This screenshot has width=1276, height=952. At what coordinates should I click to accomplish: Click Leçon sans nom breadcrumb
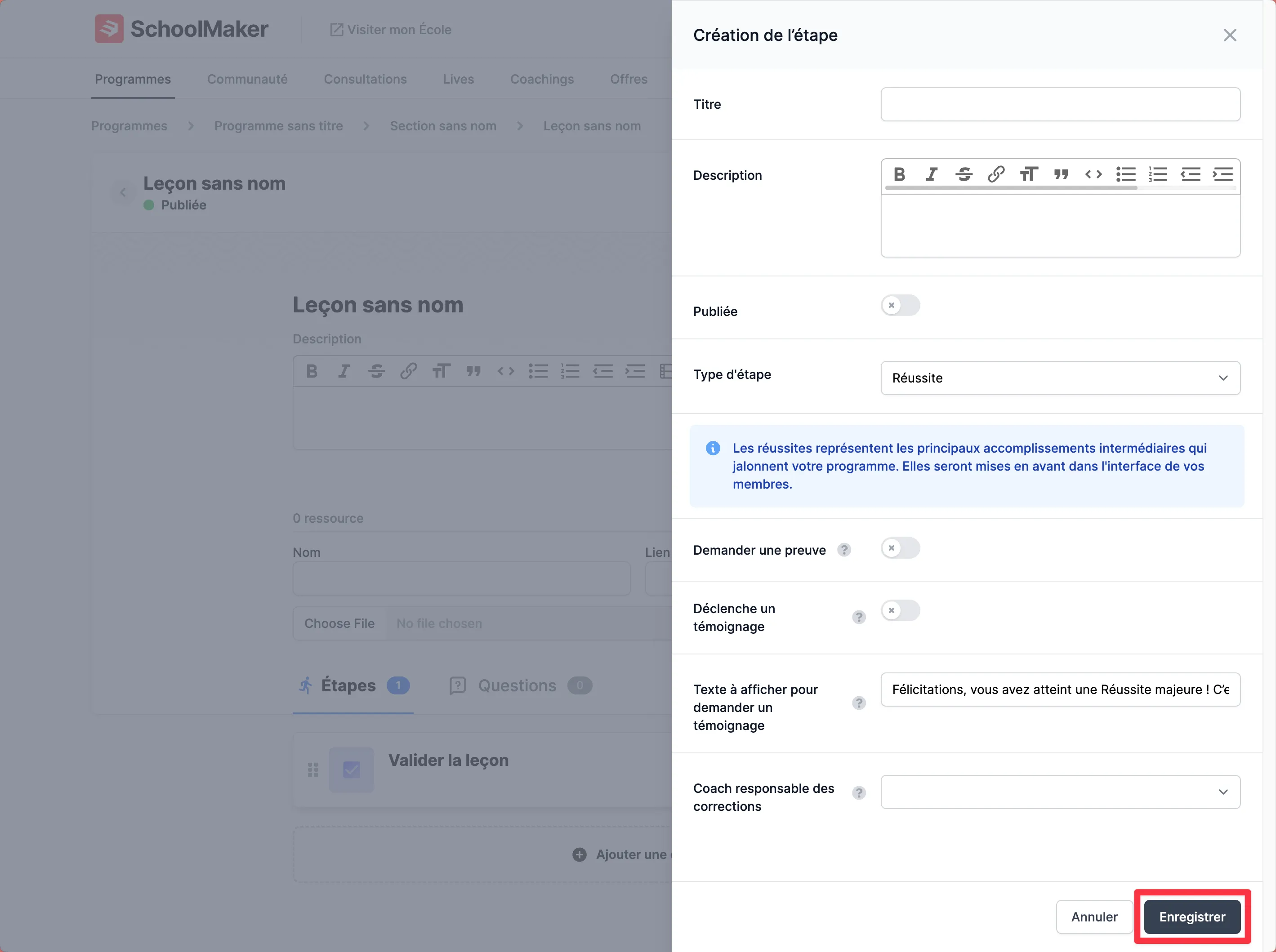click(x=592, y=125)
